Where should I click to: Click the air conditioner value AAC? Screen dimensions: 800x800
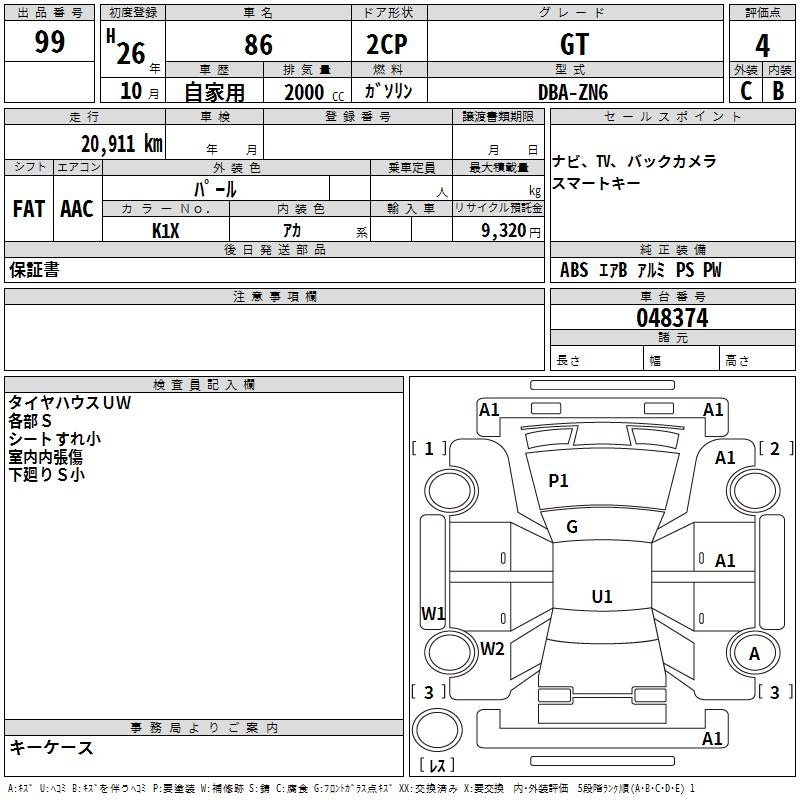(x=77, y=209)
